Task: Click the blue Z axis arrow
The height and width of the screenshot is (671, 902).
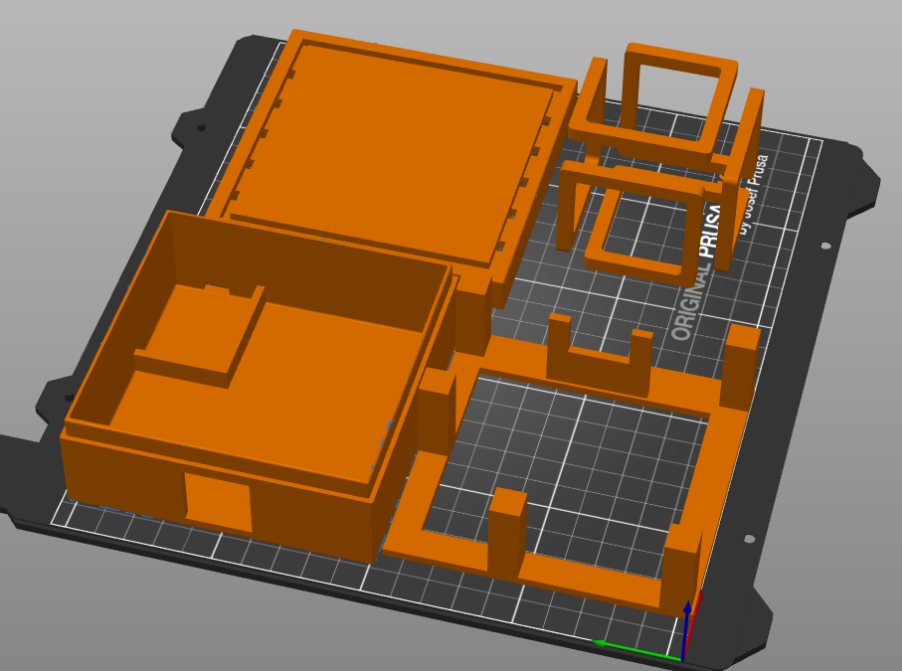Action: coord(686,628)
